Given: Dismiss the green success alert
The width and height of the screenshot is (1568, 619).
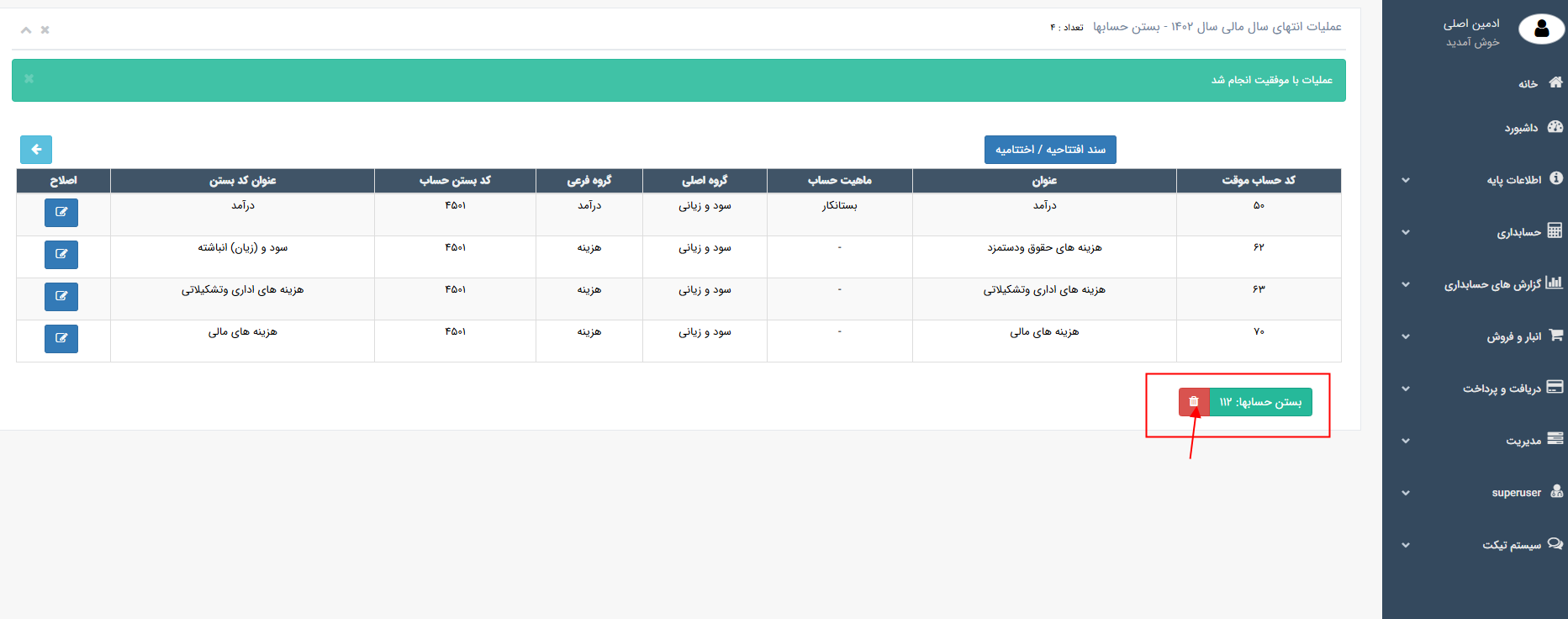Looking at the screenshot, I should tap(29, 79).
